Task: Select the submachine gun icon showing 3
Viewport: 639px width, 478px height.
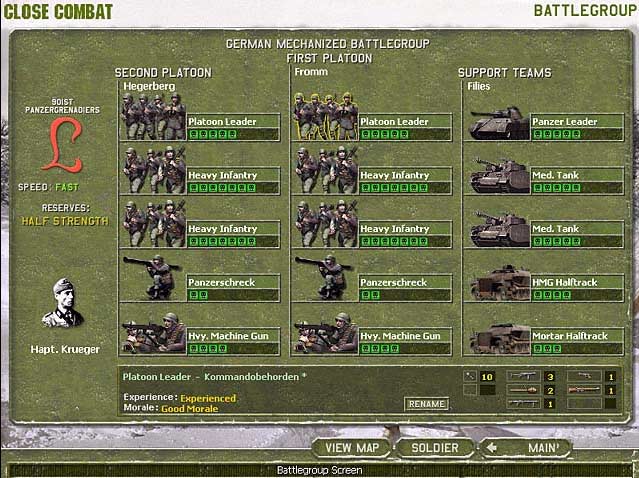Action: tap(524, 377)
